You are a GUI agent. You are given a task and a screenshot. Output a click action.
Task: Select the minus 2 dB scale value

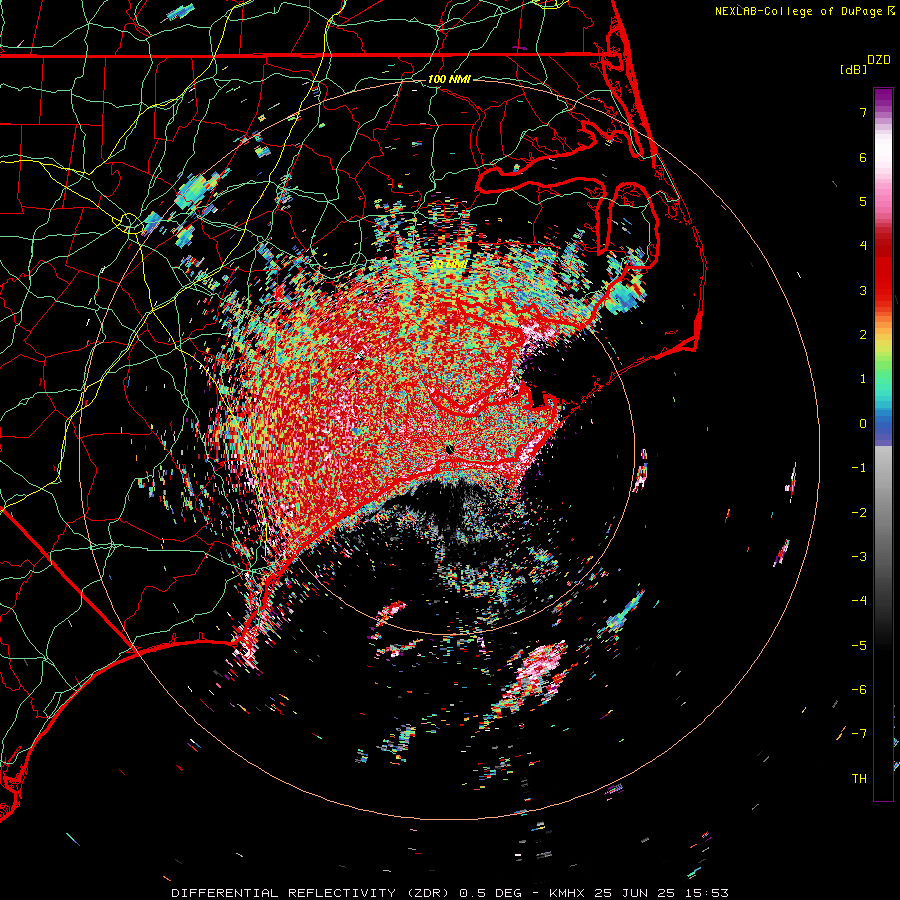click(x=859, y=513)
